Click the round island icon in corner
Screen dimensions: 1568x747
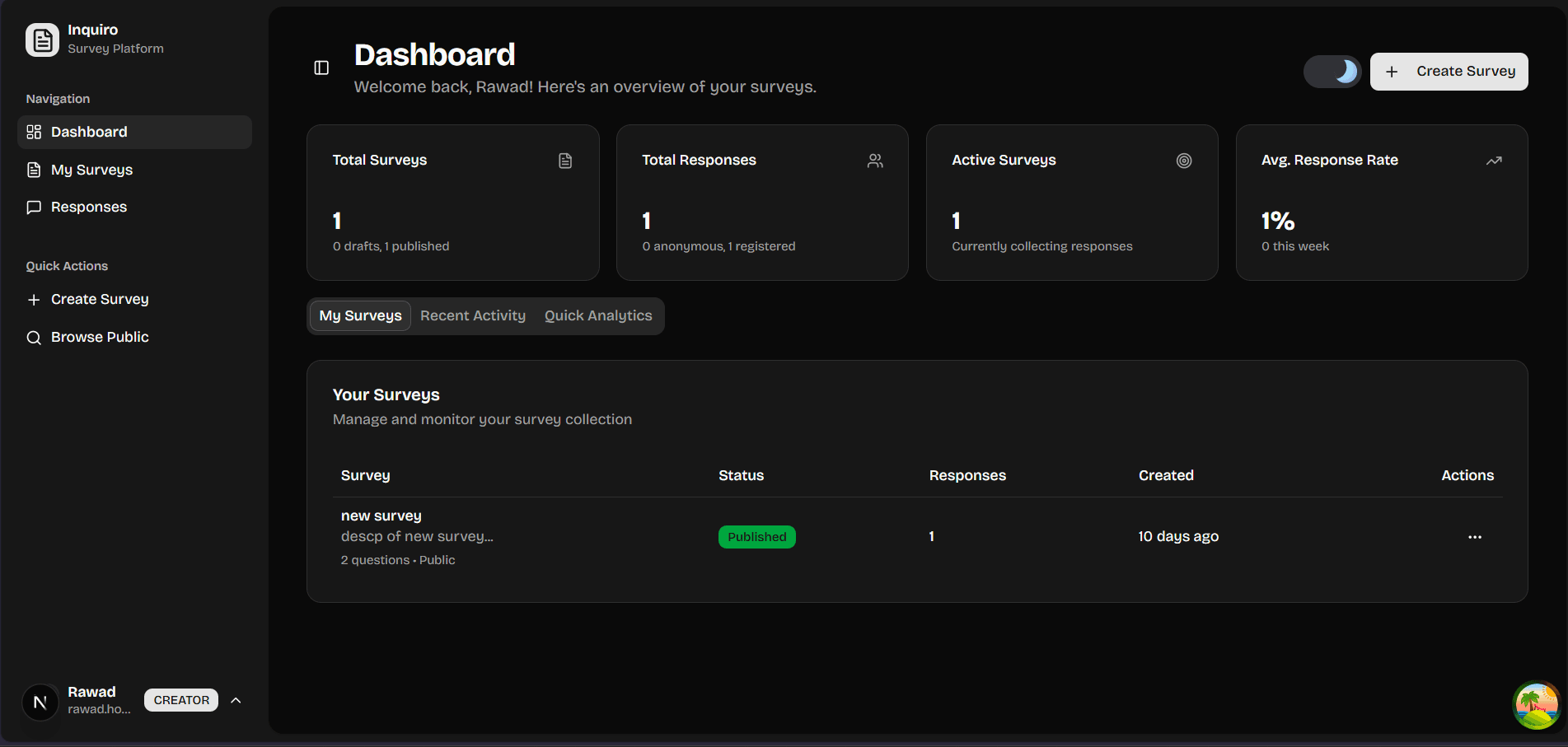coord(1537,705)
